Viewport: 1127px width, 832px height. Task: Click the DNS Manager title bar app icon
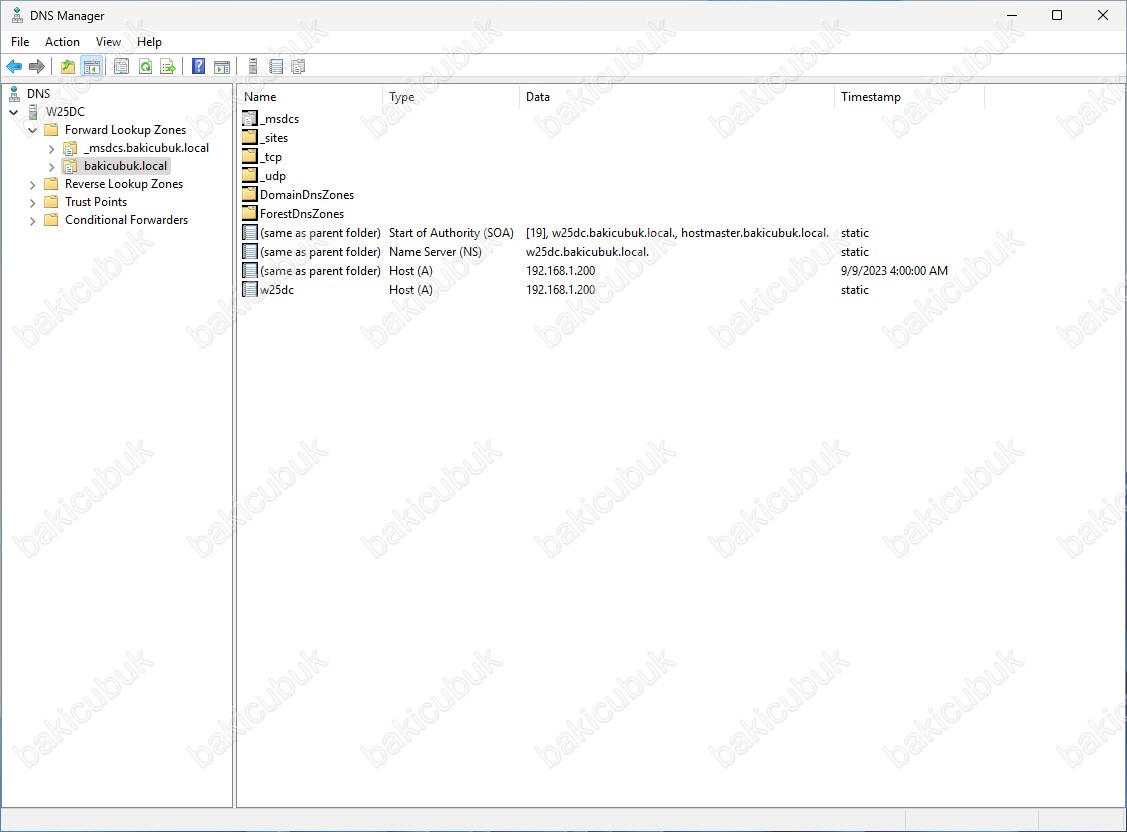(17, 15)
